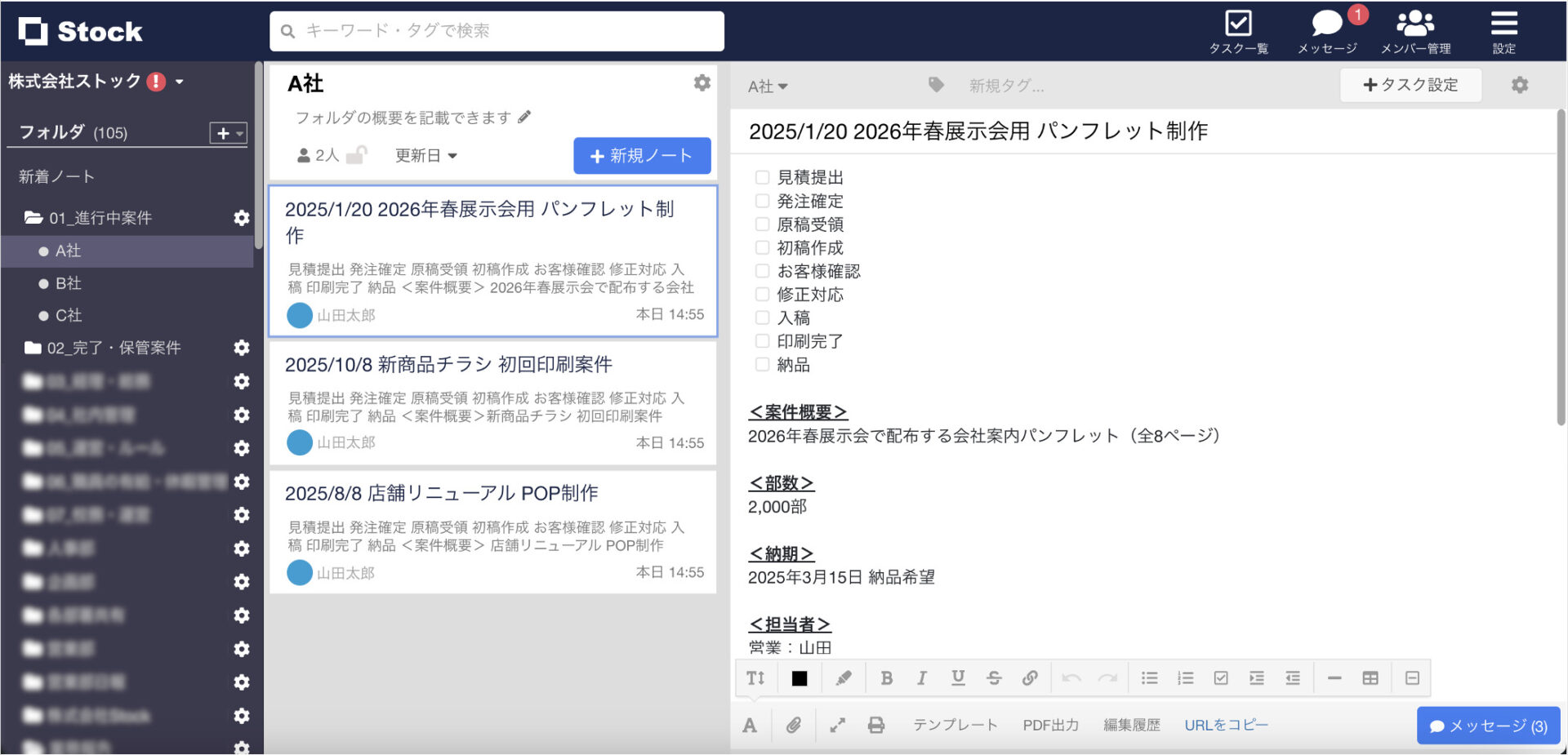Copy the note URL via URLをコピー
The height and width of the screenshot is (755, 1568).
[1225, 725]
